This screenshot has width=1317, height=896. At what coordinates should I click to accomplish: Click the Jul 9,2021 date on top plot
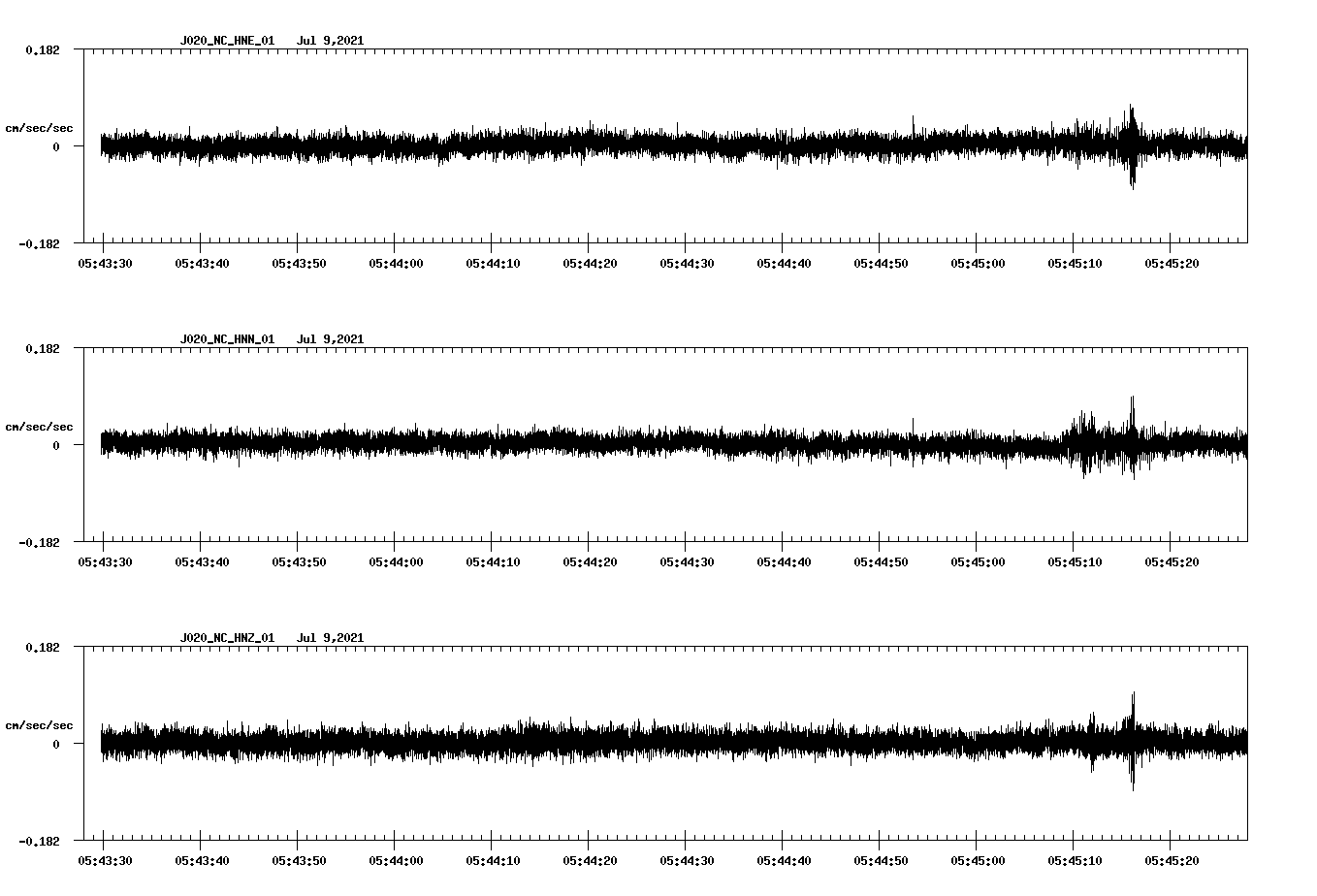click(x=332, y=41)
